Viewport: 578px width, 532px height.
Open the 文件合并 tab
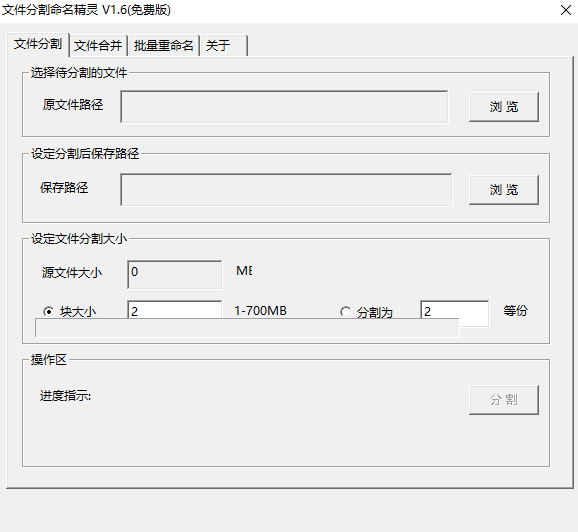pos(98,46)
